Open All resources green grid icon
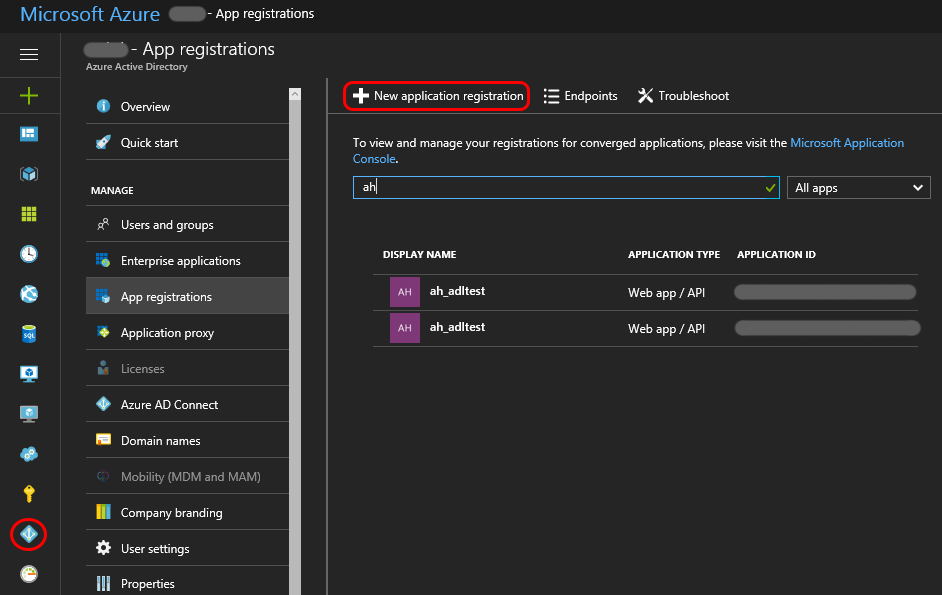The width and height of the screenshot is (942, 595). [x=29, y=214]
